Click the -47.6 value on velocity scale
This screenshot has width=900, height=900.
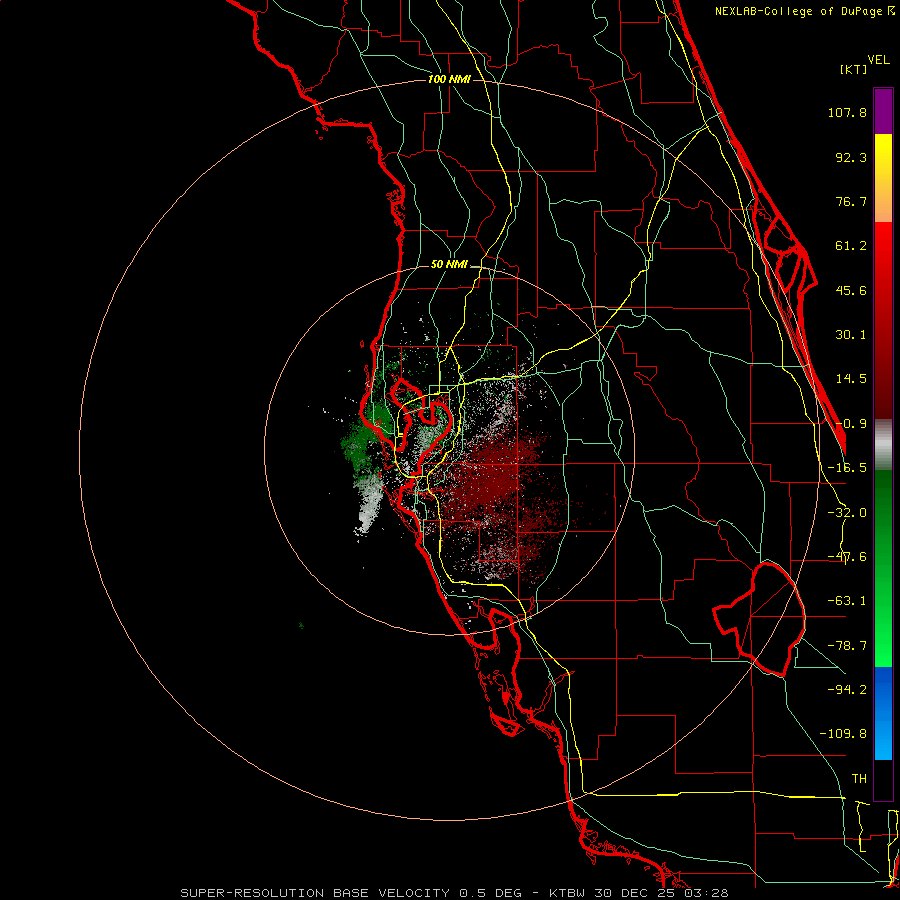click(x=847, y=557)
